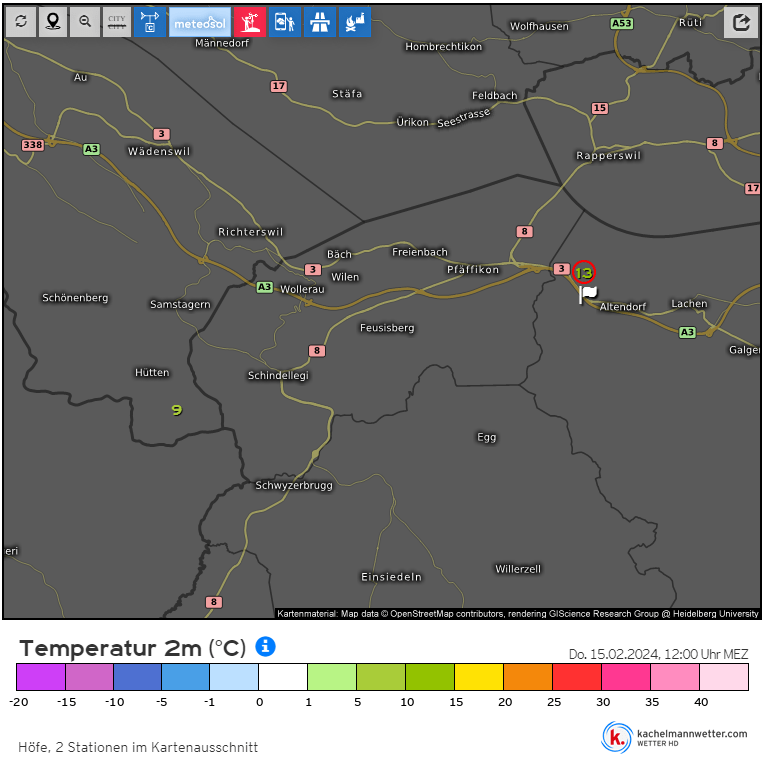Click the purple -20 to -15 legend swatch
The width and height of the screenshot is (763, 759).
[41, 677]
